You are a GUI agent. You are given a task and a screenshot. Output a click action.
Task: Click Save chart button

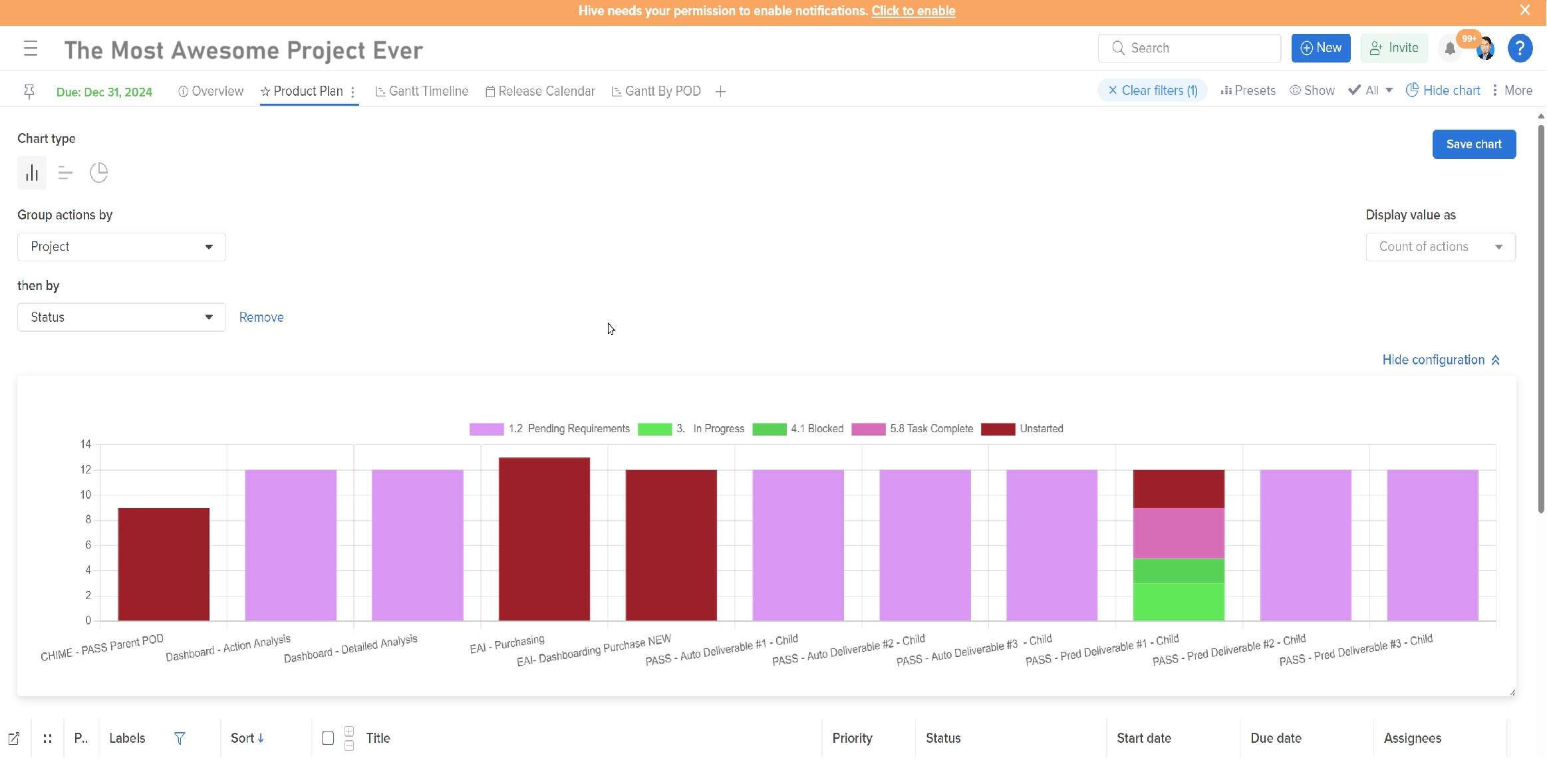click(x=1474, y=144)
